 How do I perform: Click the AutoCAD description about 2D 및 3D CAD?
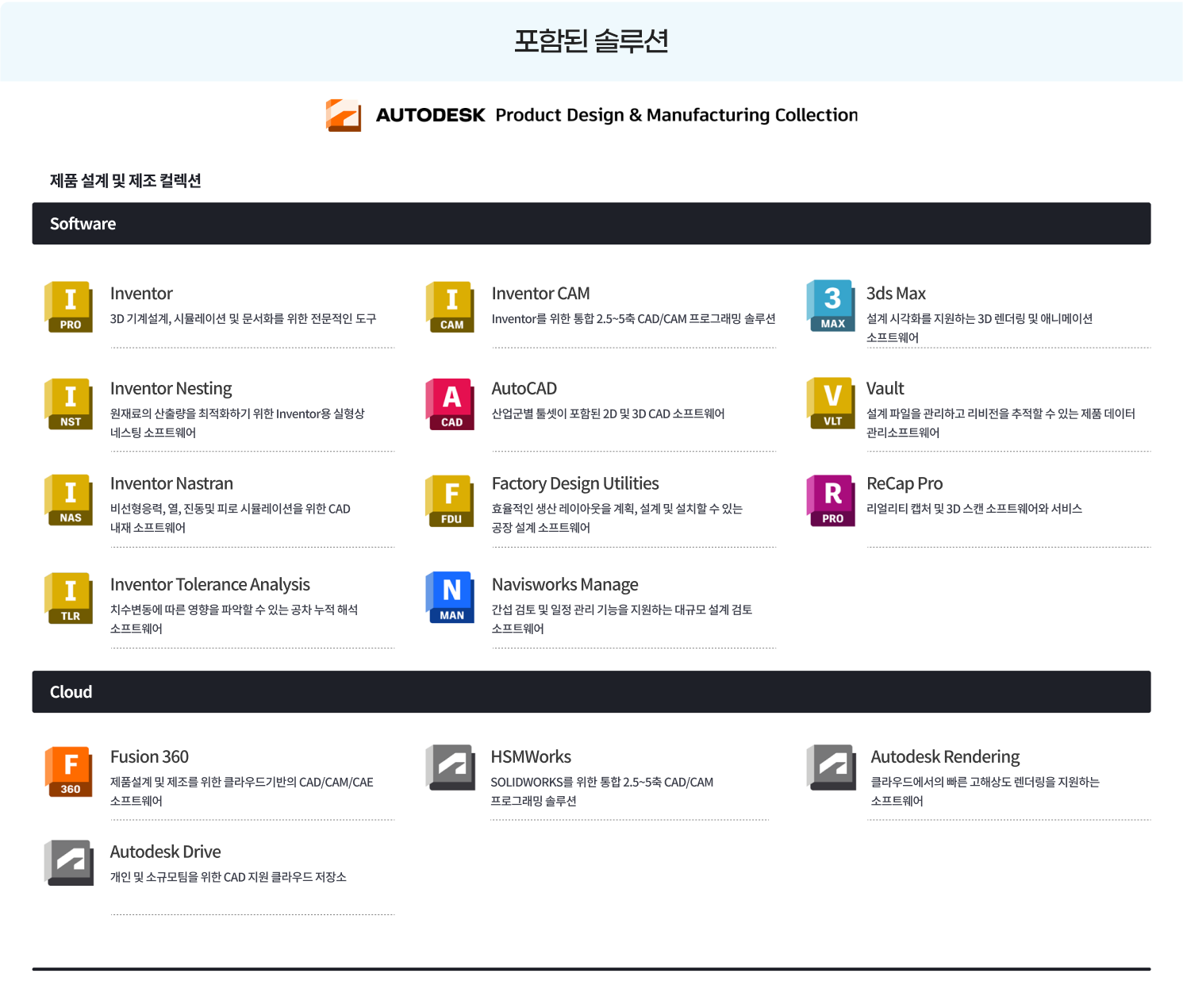click(x=609, y=414)
